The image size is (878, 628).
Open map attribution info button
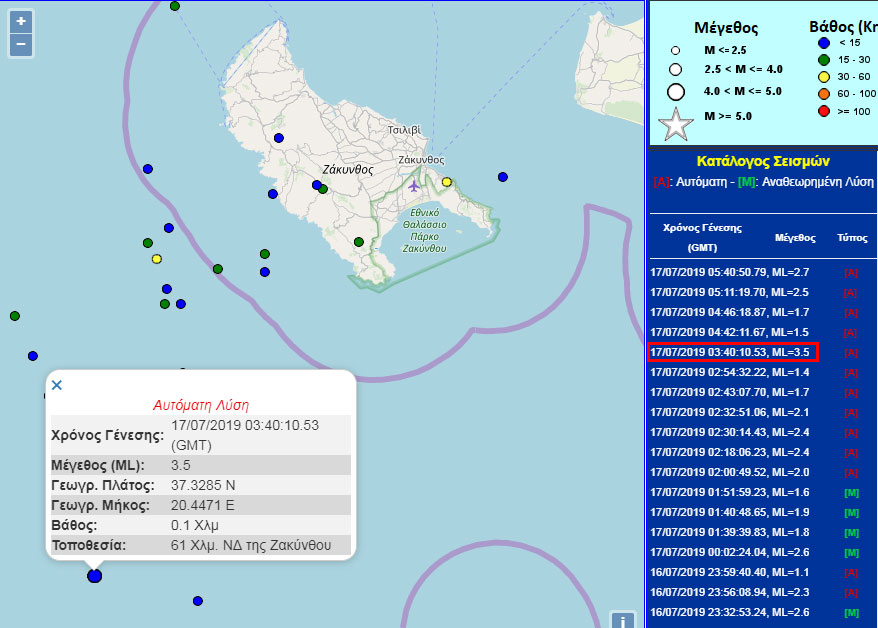tap(622, 621)
